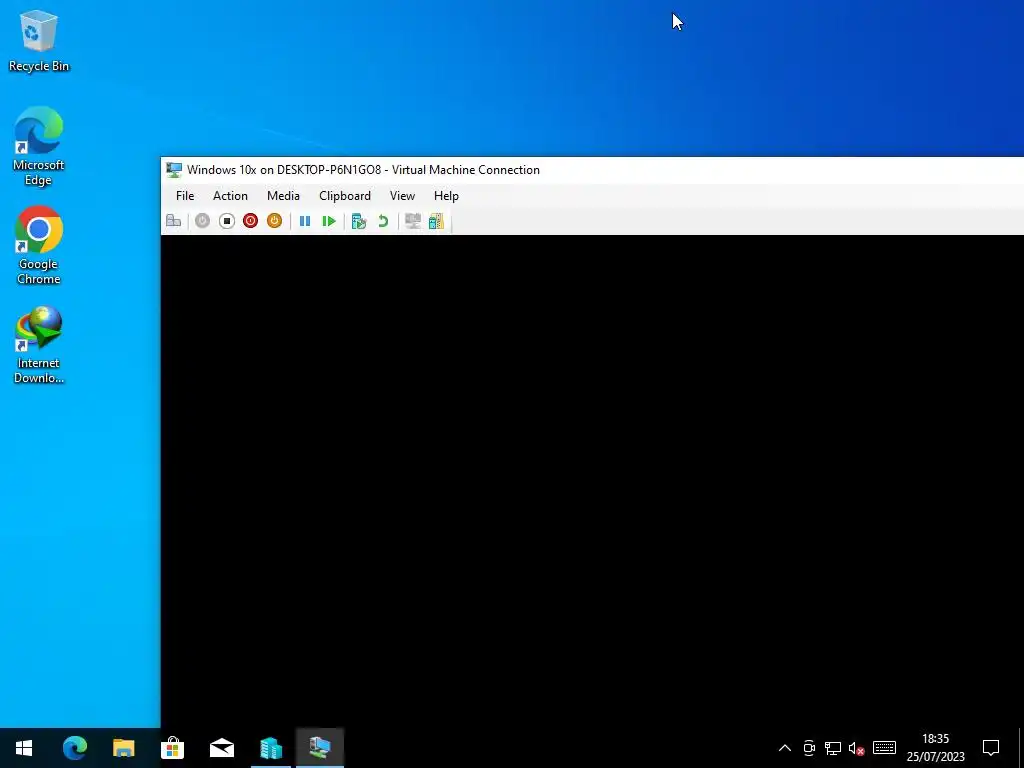The image size is (1024, 768).
Task: Click the muted volume tray icon
Action: (856, 748)
